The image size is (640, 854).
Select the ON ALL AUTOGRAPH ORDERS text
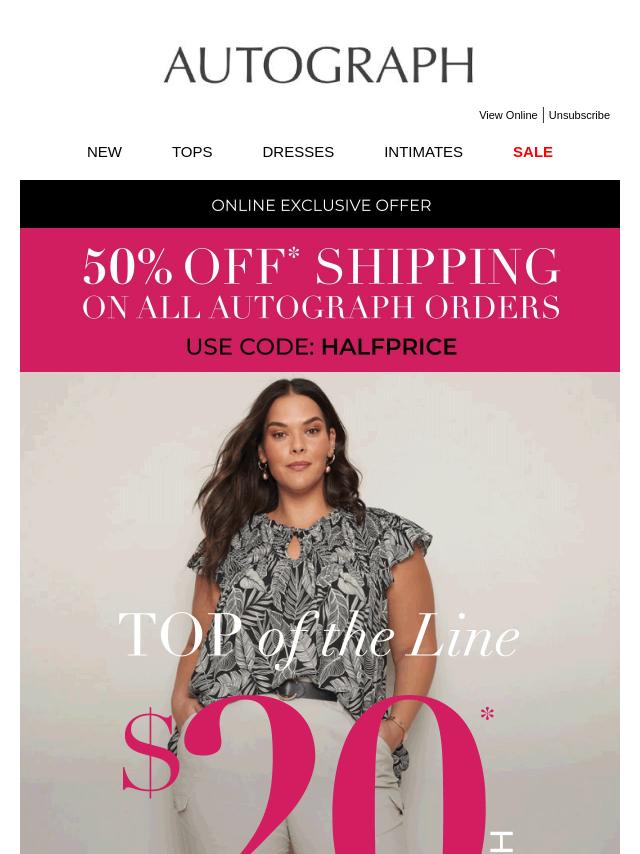pos(321,307)
